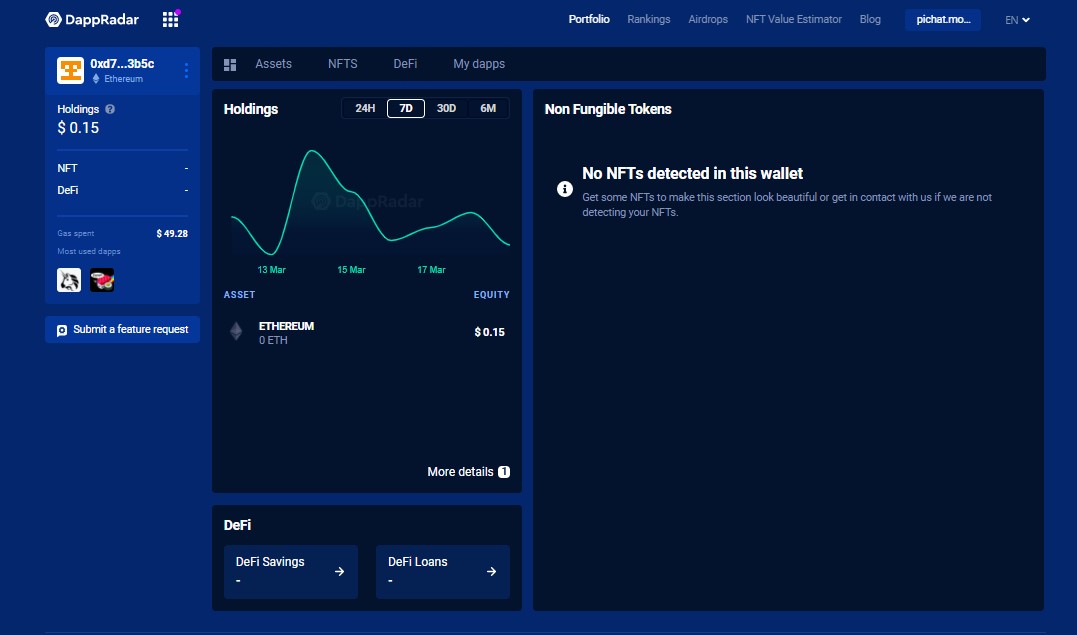The image size is (1077, 635).
Task: Click the 0 ETH balance text
Action: click(273, 340)
